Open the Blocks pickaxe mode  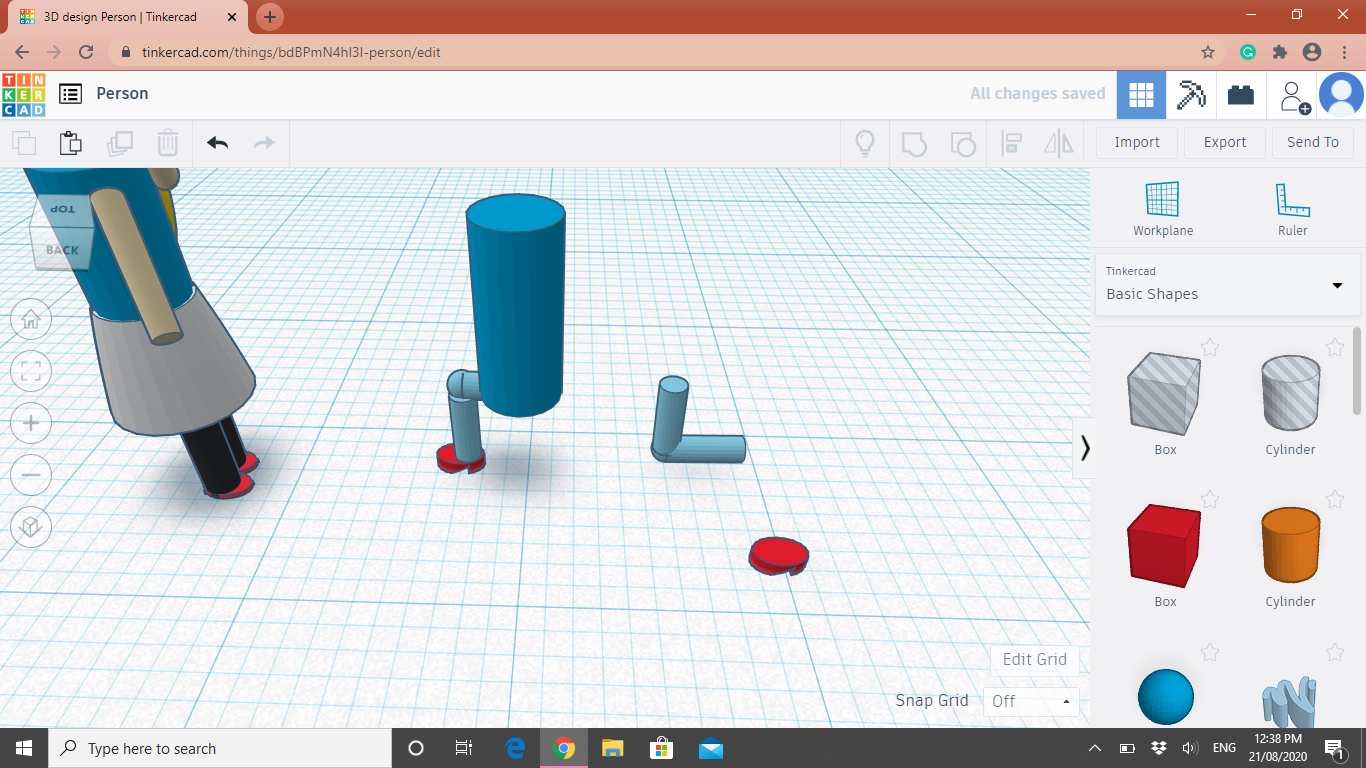(1191, 95)
